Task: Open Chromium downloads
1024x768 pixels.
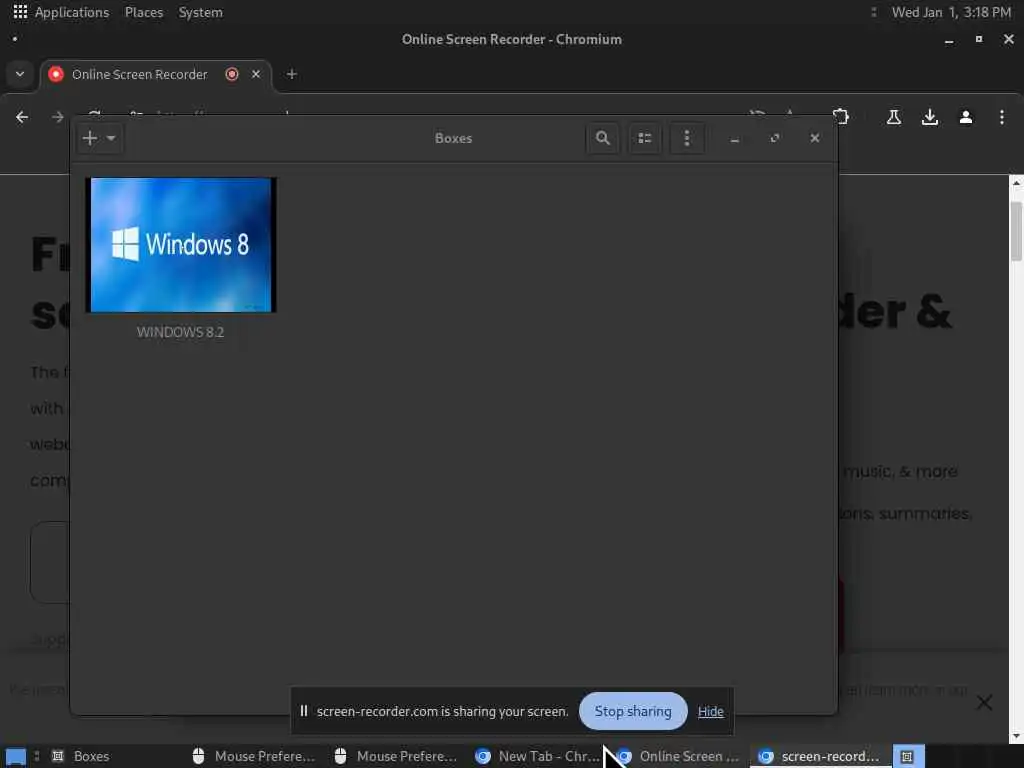Action: coord(930,117)
